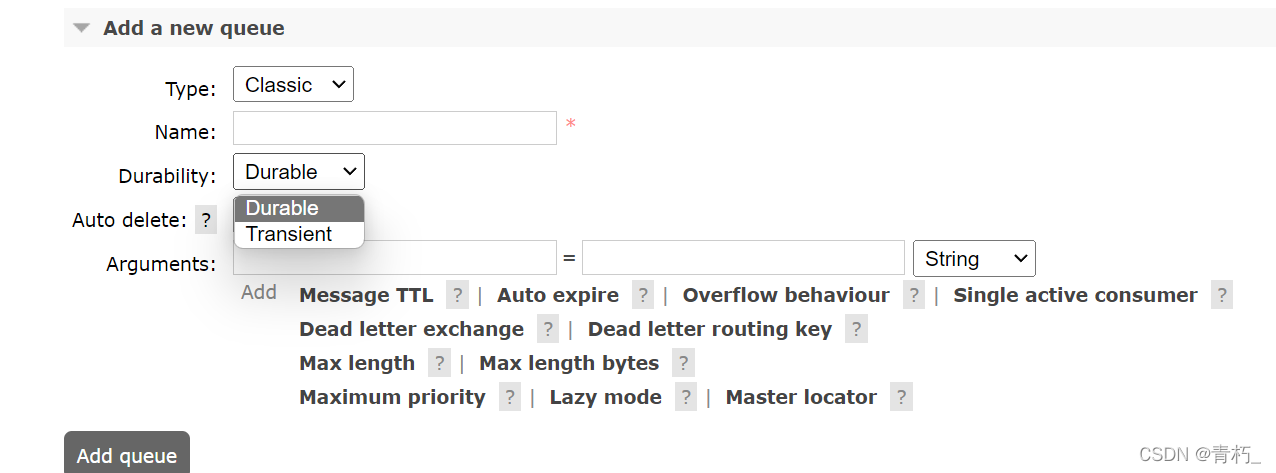Image resolution: width=1276 pixels, height=473 pixels.
Task: Focus the queue Name text field
Action: pyautogui.click(x=394, y=128)
